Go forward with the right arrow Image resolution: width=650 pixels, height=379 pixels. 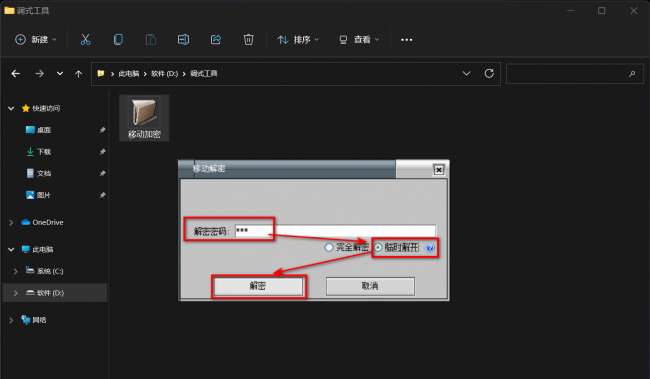[x=39, y=74]
